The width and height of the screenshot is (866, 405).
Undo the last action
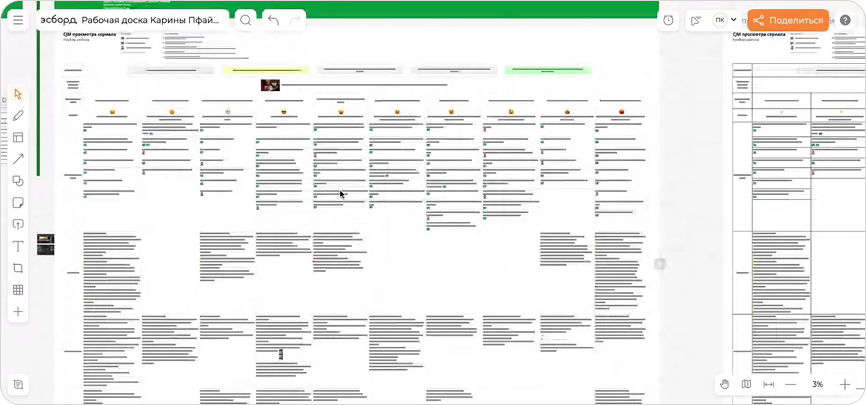pos(274,20)
